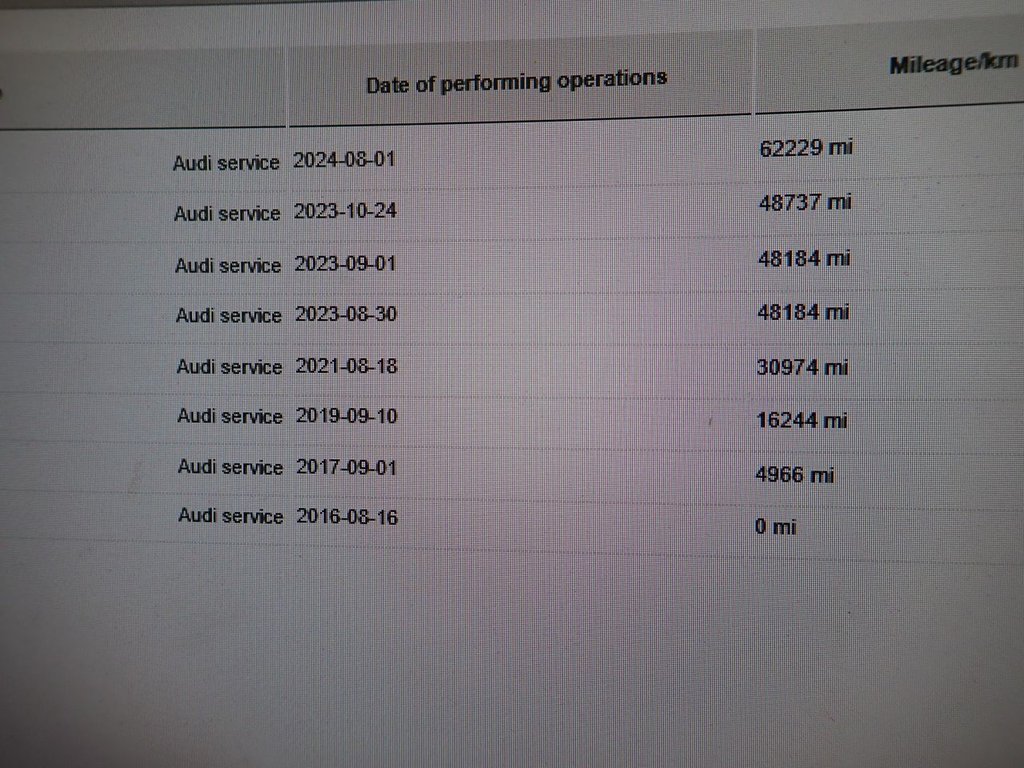Select 'Audi service' entry dated 2023-08-30
This screenshot has height=768, width=1024.
229,315
